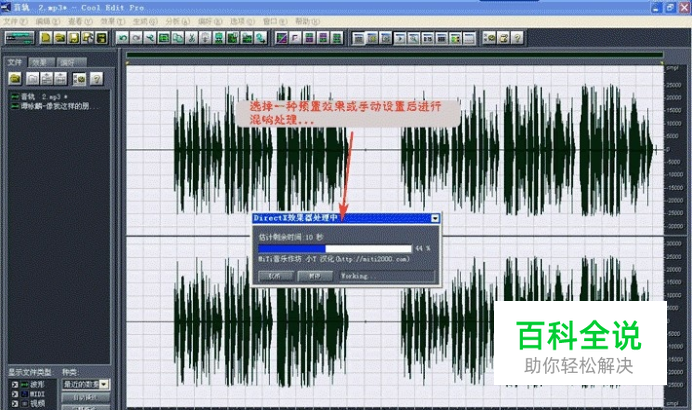
Task: Switch between multitrack and edit view
Action: coord(19,38)
